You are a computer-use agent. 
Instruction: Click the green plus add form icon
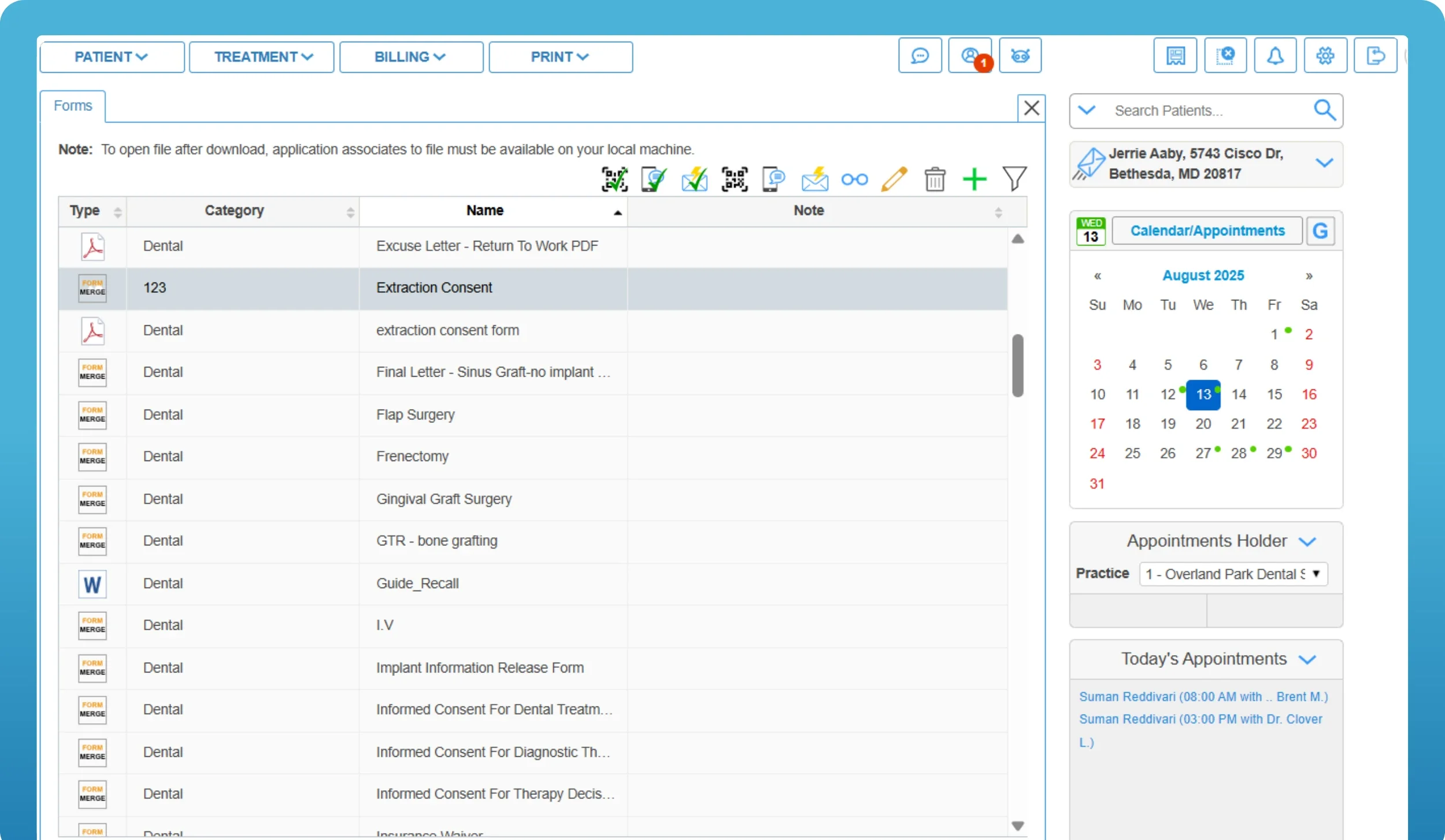click(974, 179)
